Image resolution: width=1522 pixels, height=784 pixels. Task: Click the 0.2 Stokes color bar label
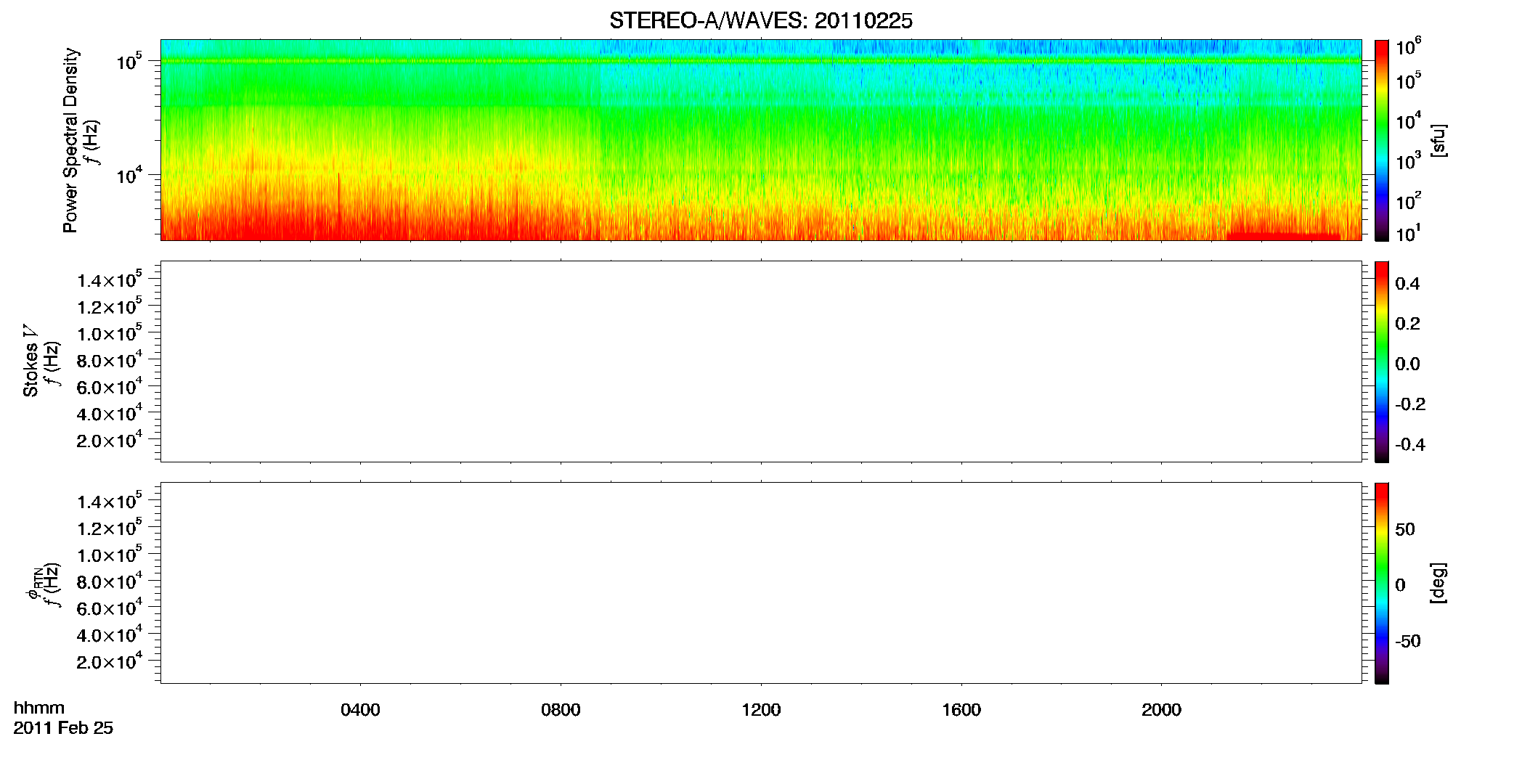coord(1407,324)
